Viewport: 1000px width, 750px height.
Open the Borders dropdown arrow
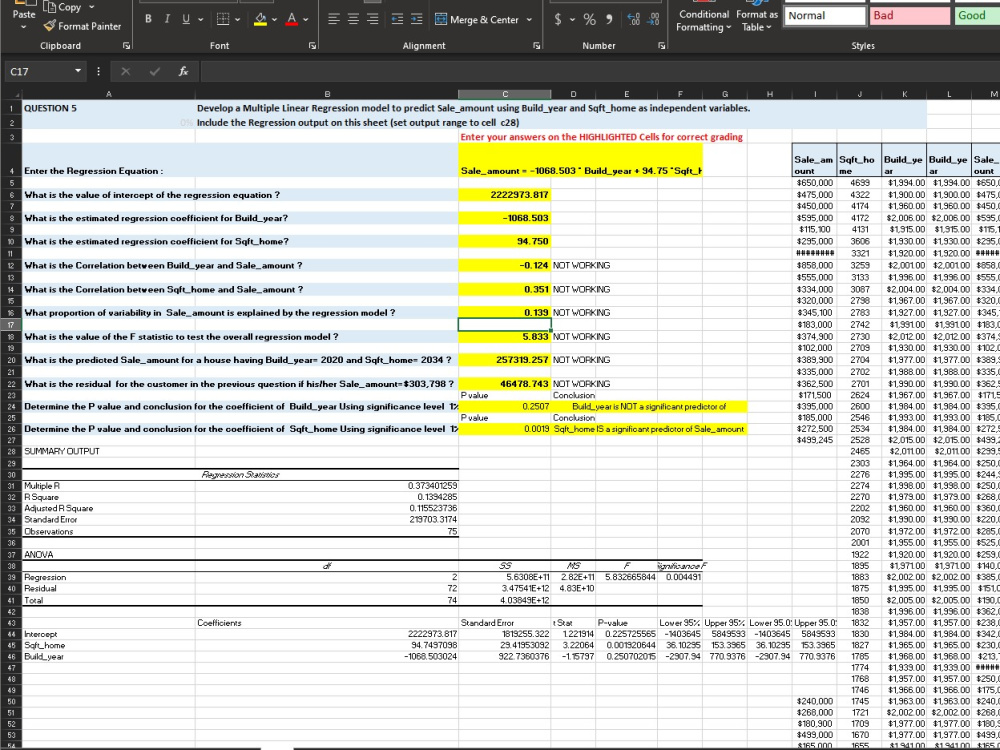(x=236, y=20)
